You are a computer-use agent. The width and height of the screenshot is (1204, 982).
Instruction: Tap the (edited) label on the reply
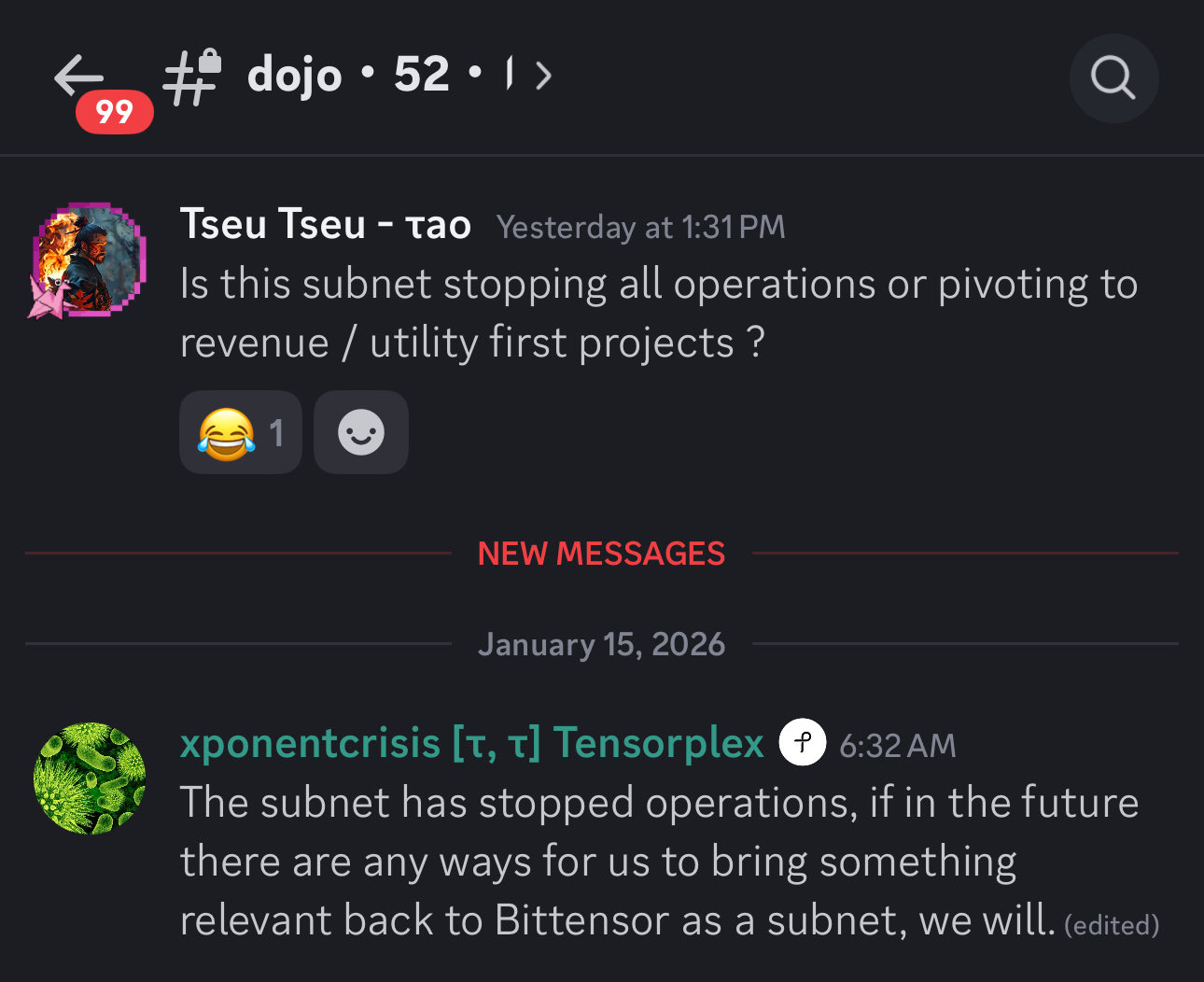[x=1112, y=925]
